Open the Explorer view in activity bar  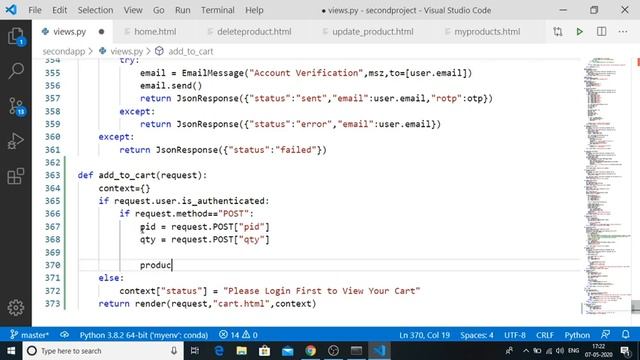[16, 36]
